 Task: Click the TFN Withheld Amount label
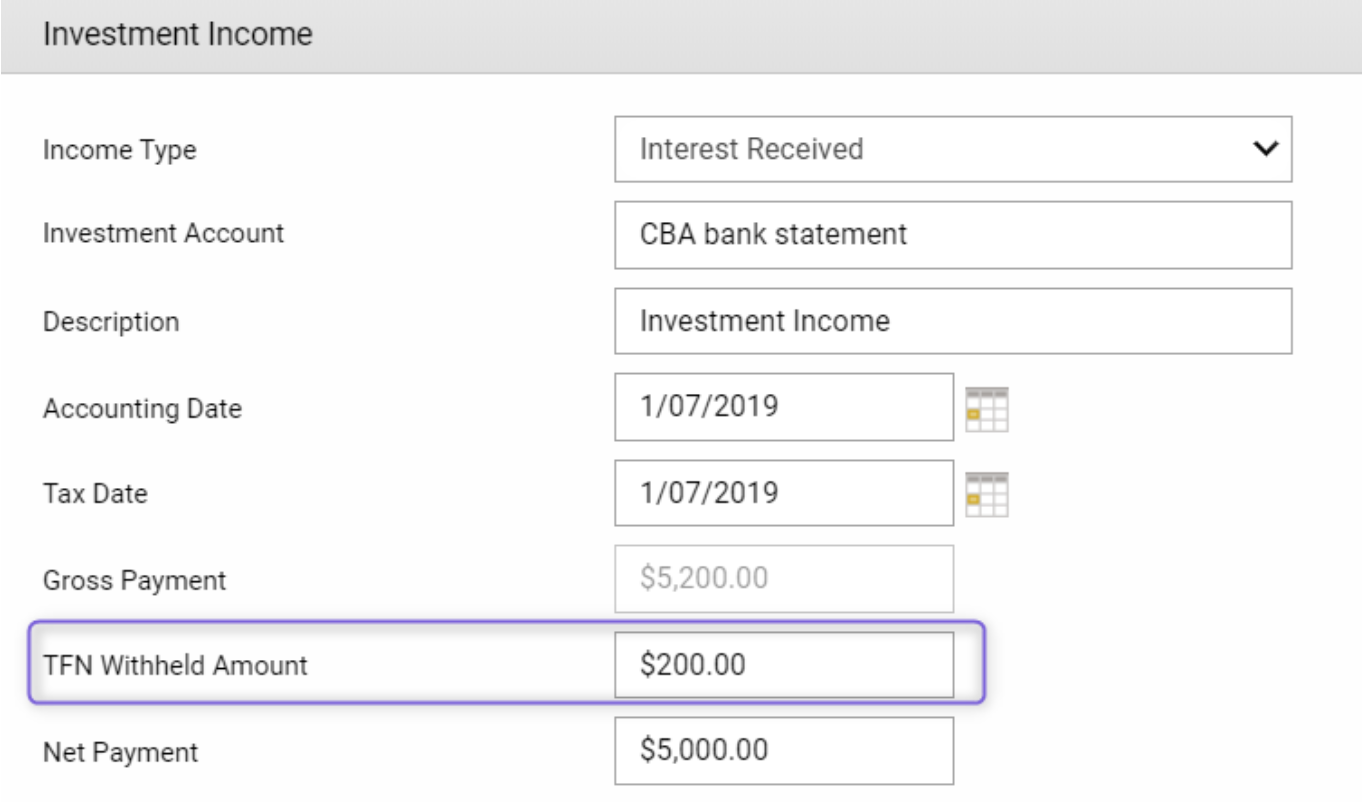175,665
